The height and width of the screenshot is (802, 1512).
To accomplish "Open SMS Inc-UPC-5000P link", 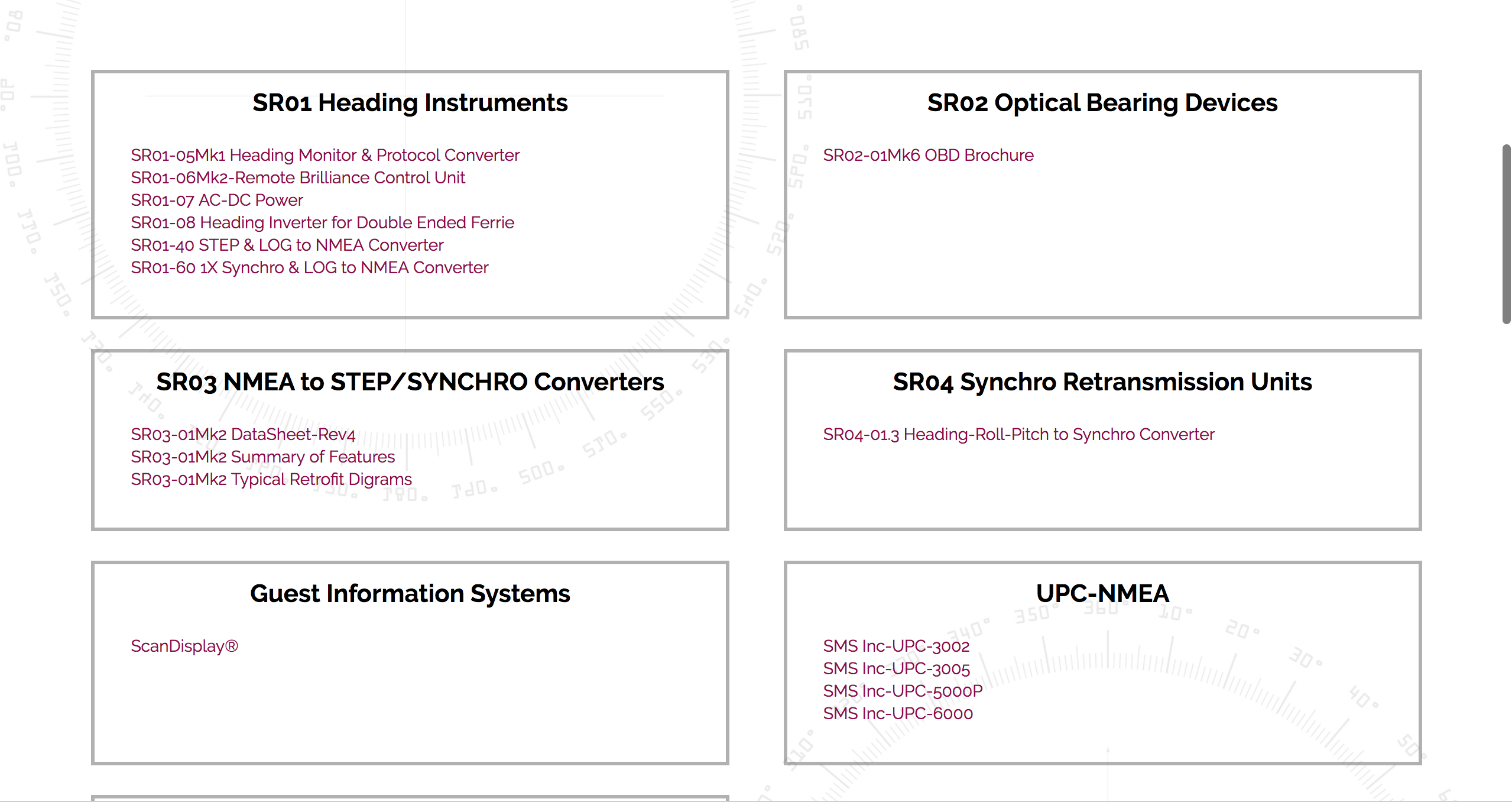I will click(x=902, y=691).
